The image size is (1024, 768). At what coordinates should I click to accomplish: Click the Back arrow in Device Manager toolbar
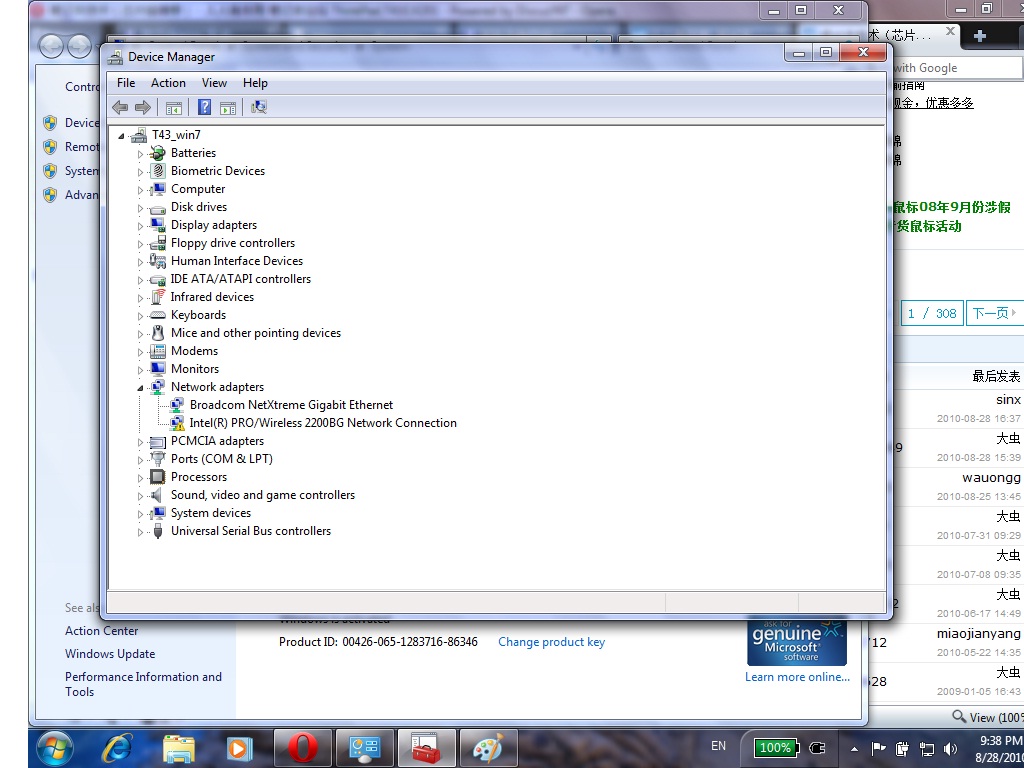pyautogui.click(x=120, y=107)
